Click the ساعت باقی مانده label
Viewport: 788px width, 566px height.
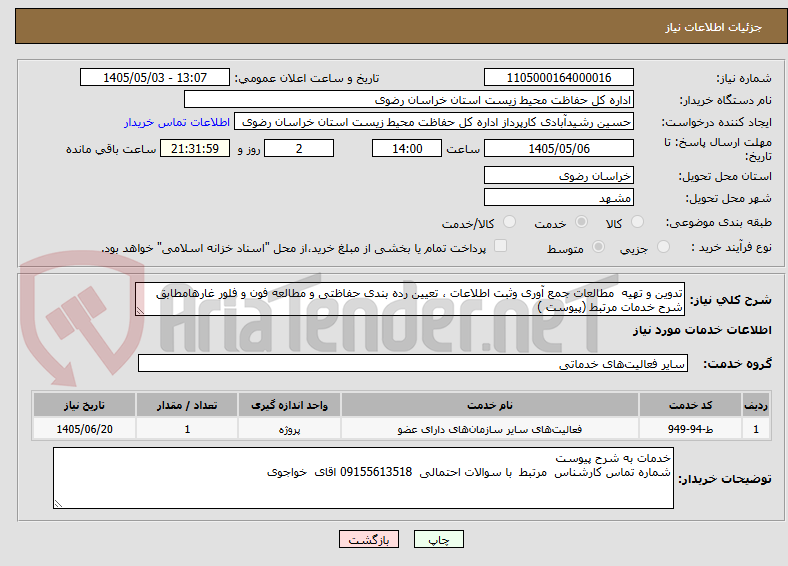(111, 149)
